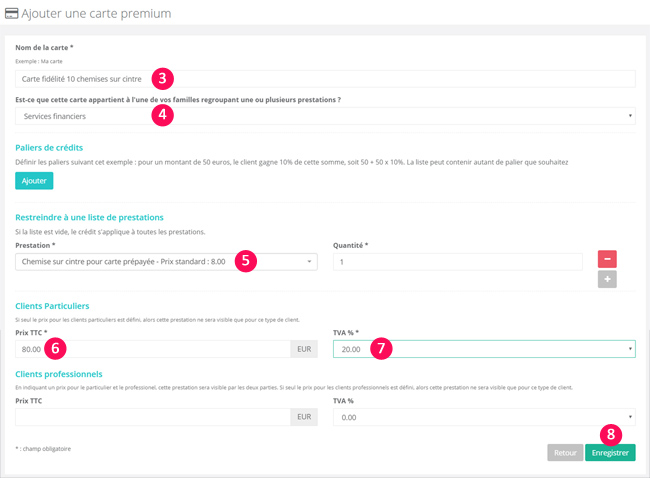The height and width of the screenshot is (478, 650).
Task: Open the family dropdown showing Services financiers
Action: pyautogui.click(x=324, y=116)
